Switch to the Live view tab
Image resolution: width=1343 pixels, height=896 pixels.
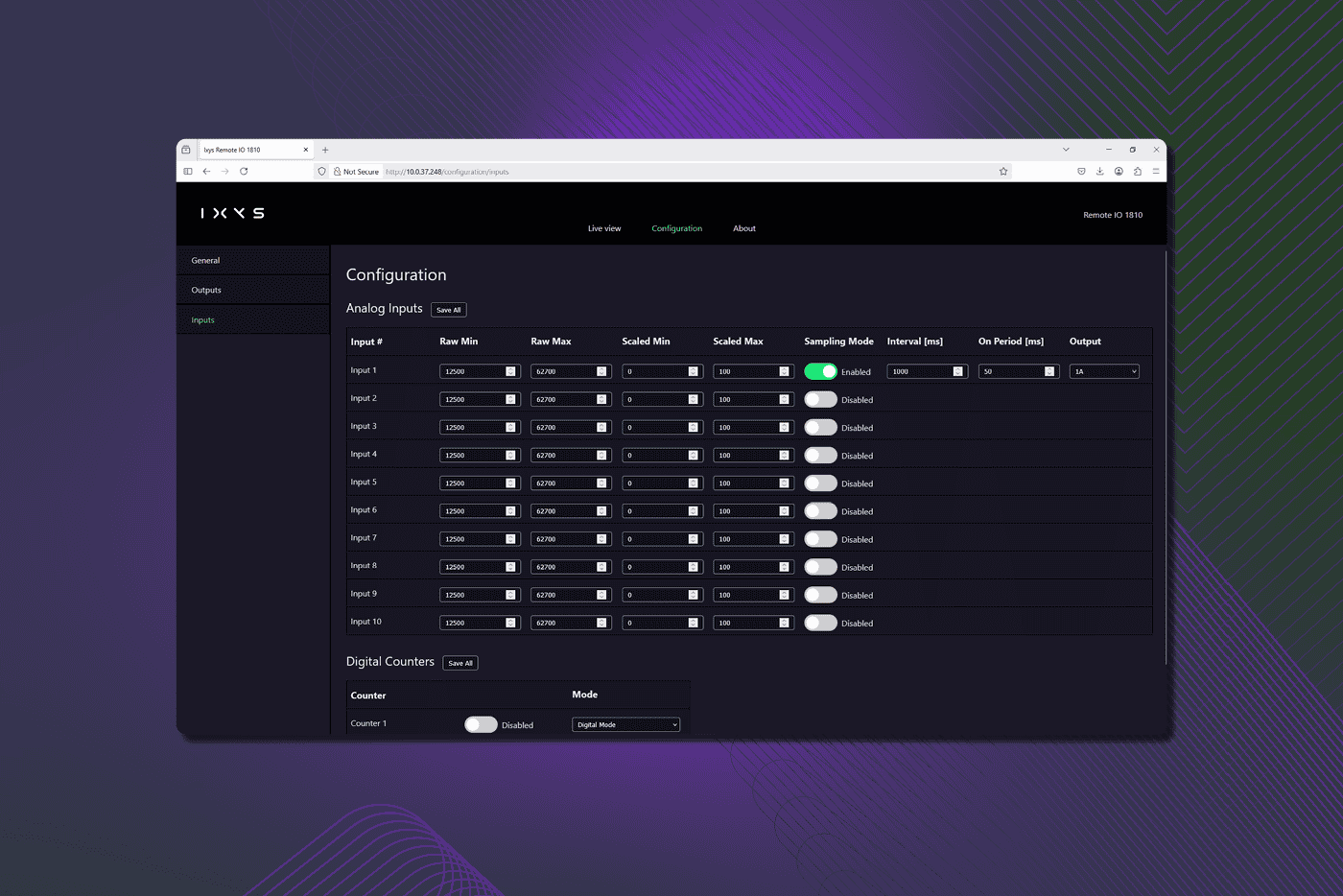pos(604,228)
